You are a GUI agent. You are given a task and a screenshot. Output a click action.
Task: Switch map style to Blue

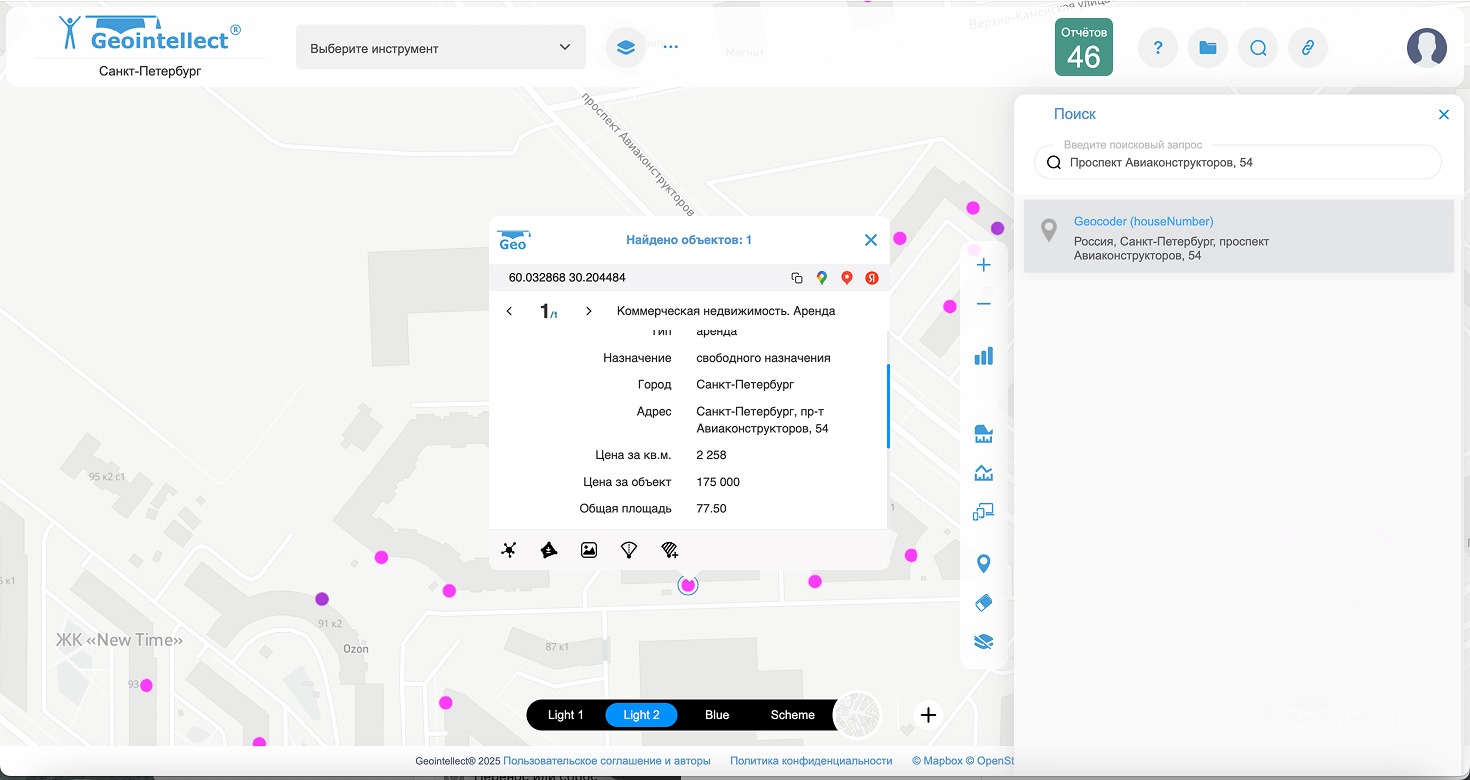click(717, 715)
